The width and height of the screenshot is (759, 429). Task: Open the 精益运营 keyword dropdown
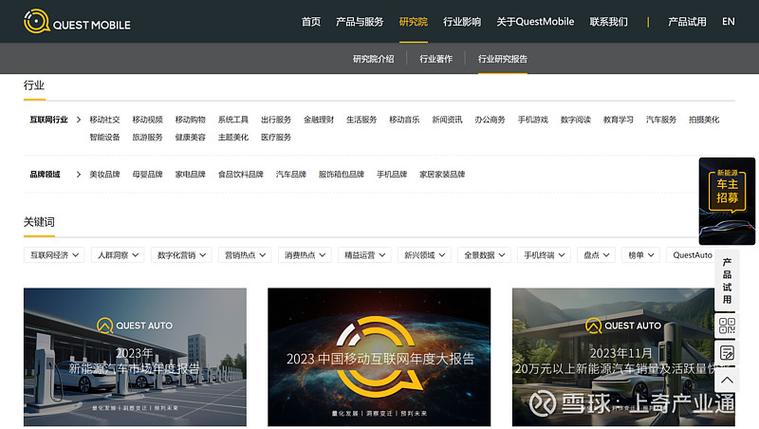(364, 255)
